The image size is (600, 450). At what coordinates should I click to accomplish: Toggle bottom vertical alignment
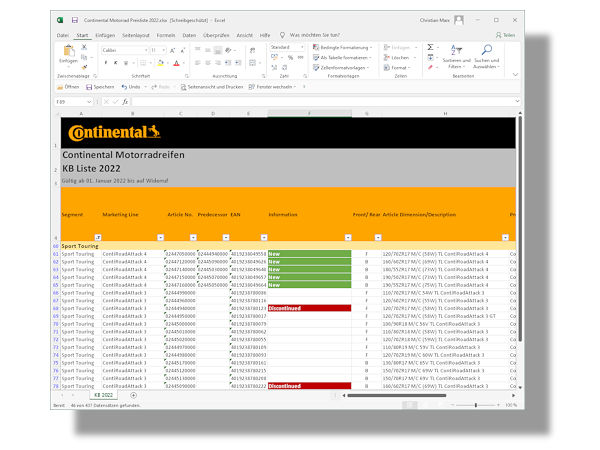218,50
